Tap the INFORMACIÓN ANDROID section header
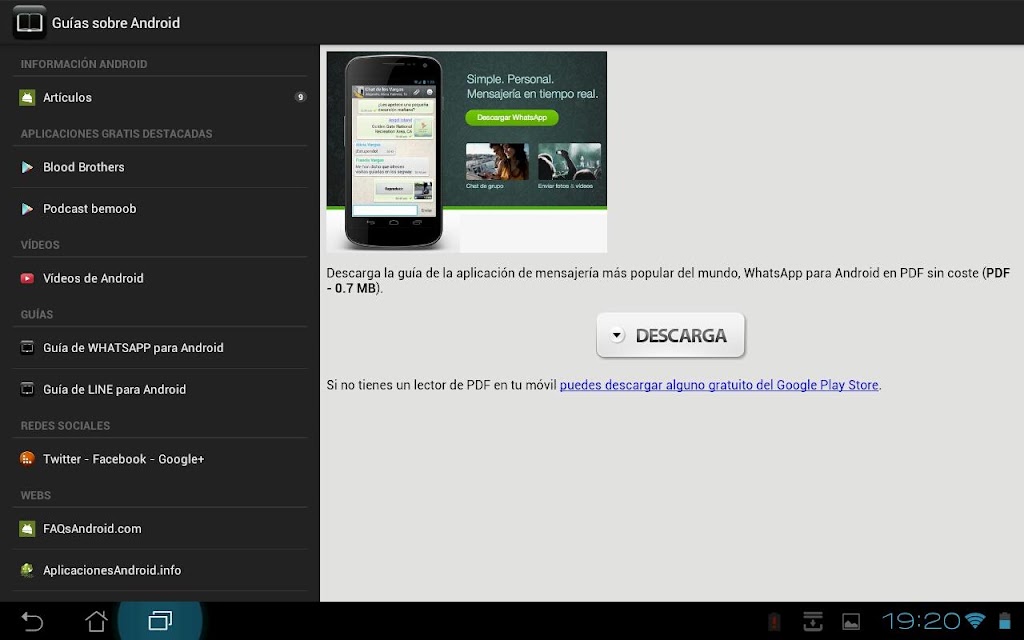1024x640 pixels. (84, 64)
